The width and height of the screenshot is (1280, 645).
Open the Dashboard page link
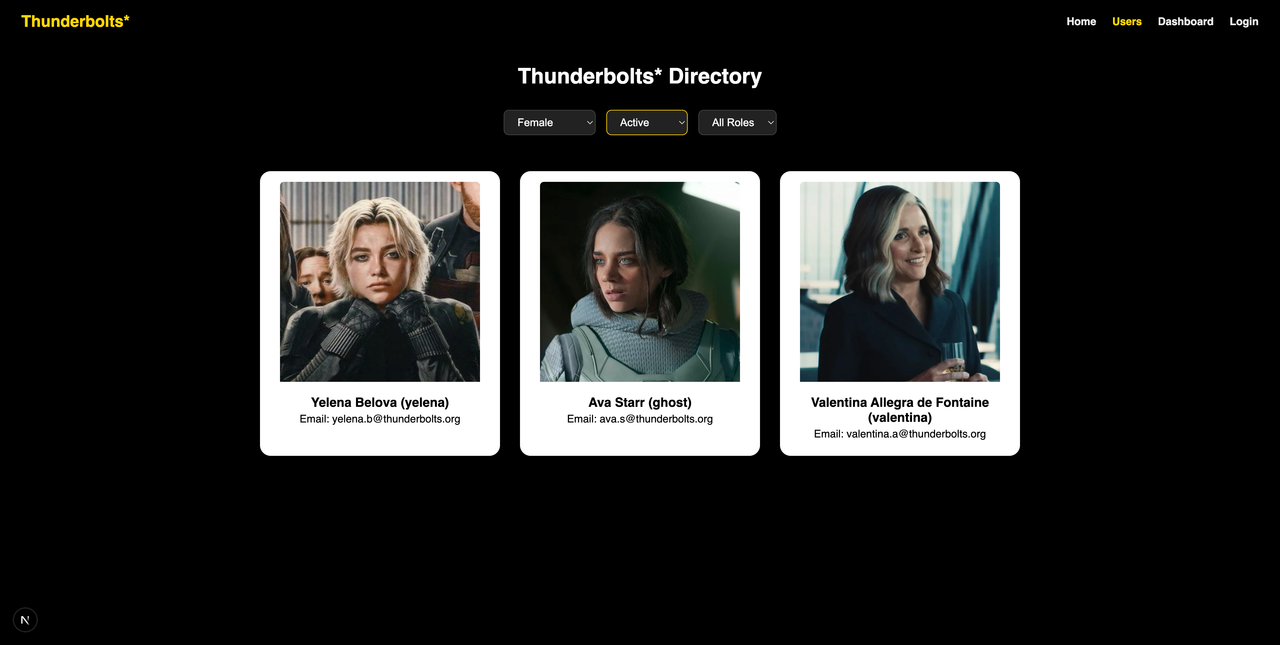click(1186, 21)
